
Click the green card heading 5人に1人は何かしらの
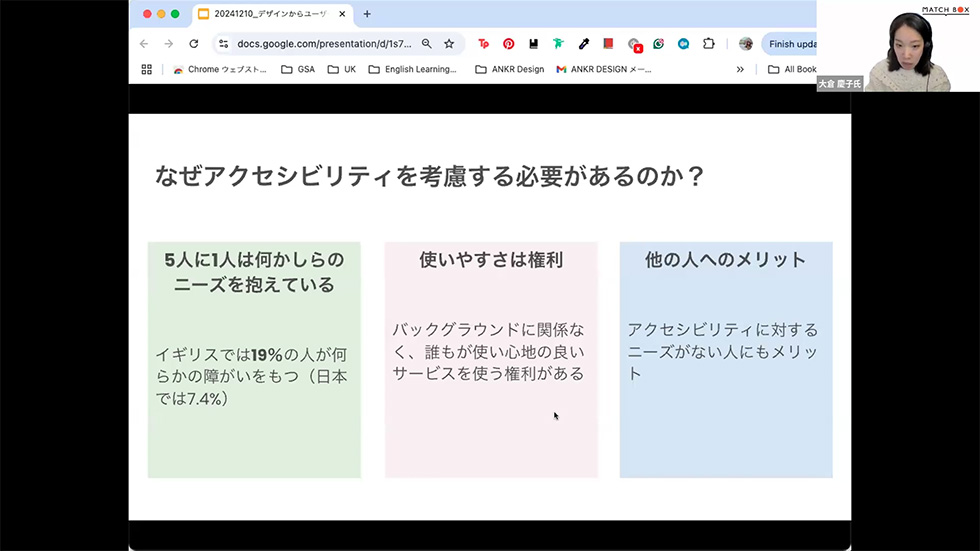(x=254, y=259)
